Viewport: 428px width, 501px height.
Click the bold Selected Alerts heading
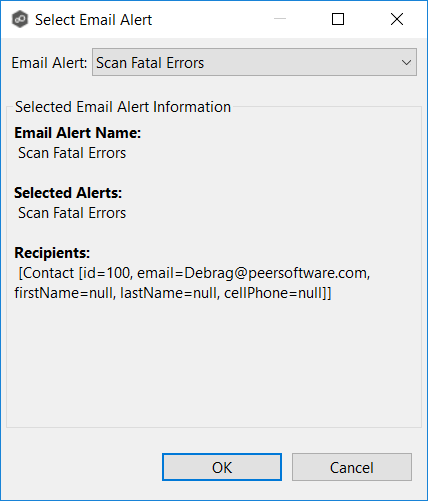coord(68,193)
